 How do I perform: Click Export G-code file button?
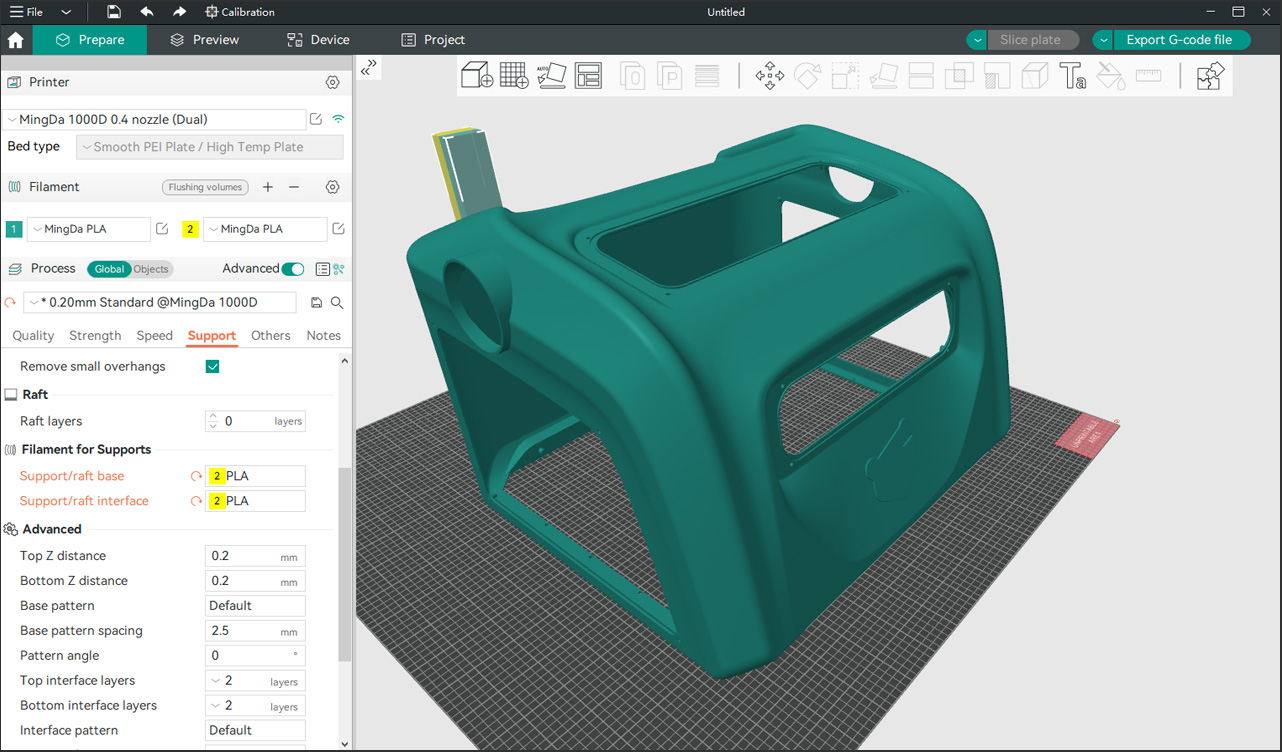1179,40
